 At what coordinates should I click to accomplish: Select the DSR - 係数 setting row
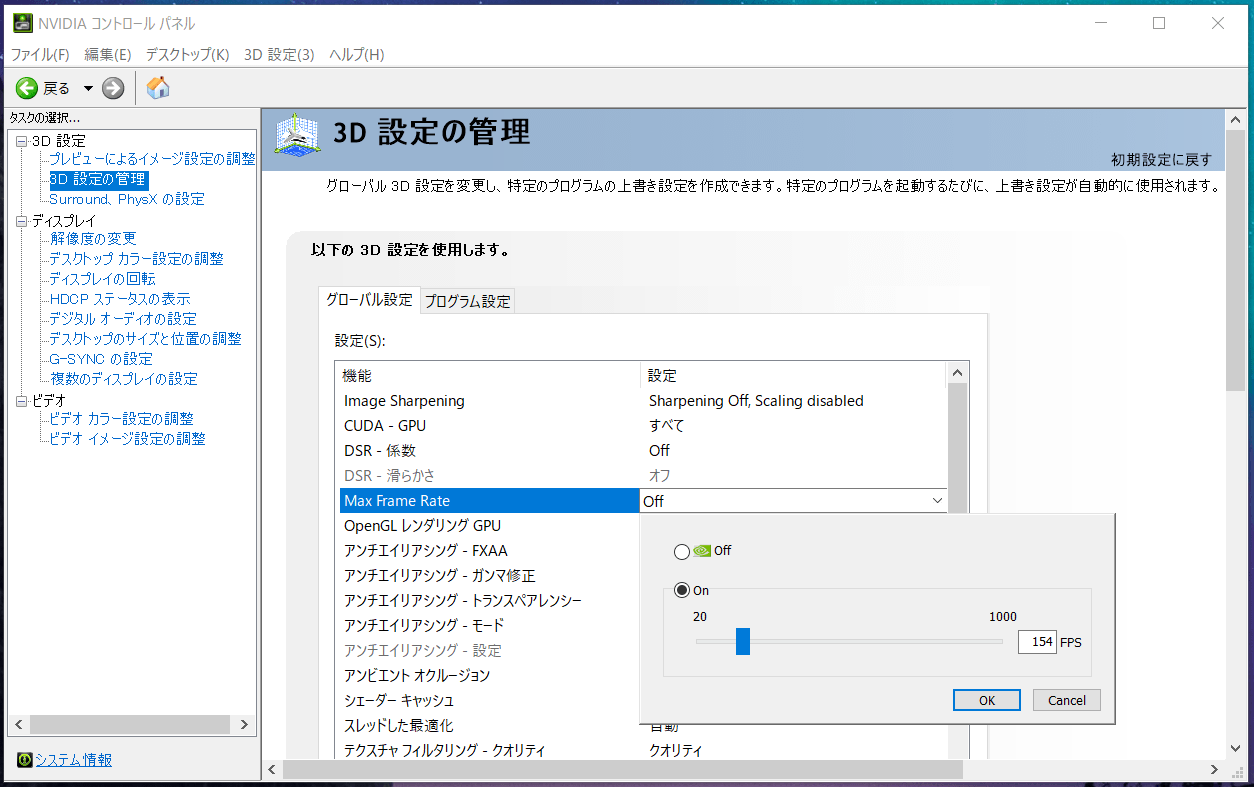(642, 451)
